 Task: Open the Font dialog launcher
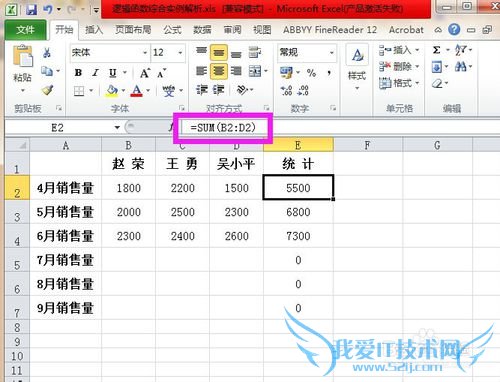coord(182,108)
